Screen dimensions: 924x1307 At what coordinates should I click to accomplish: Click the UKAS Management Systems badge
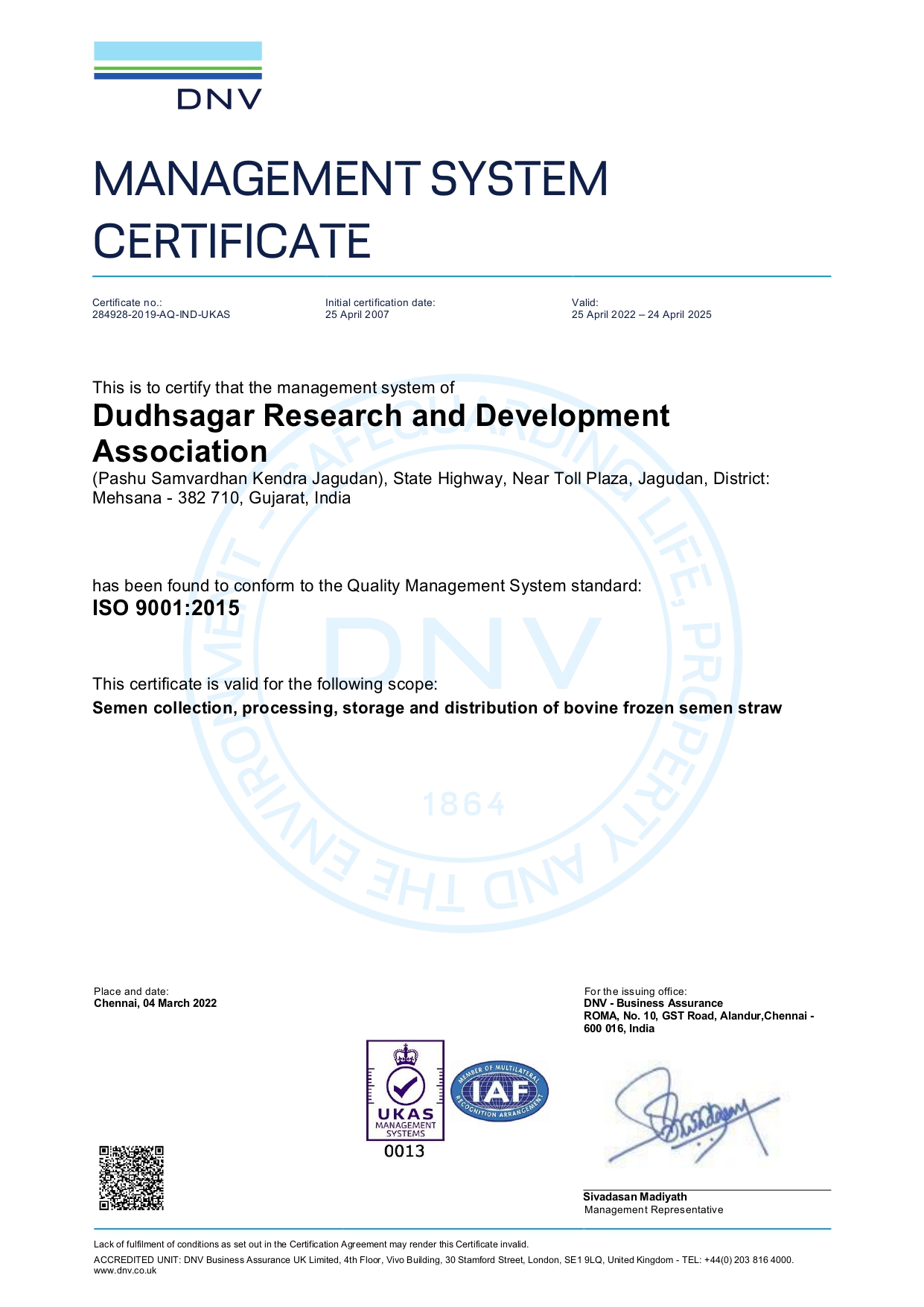[405, 1091]
